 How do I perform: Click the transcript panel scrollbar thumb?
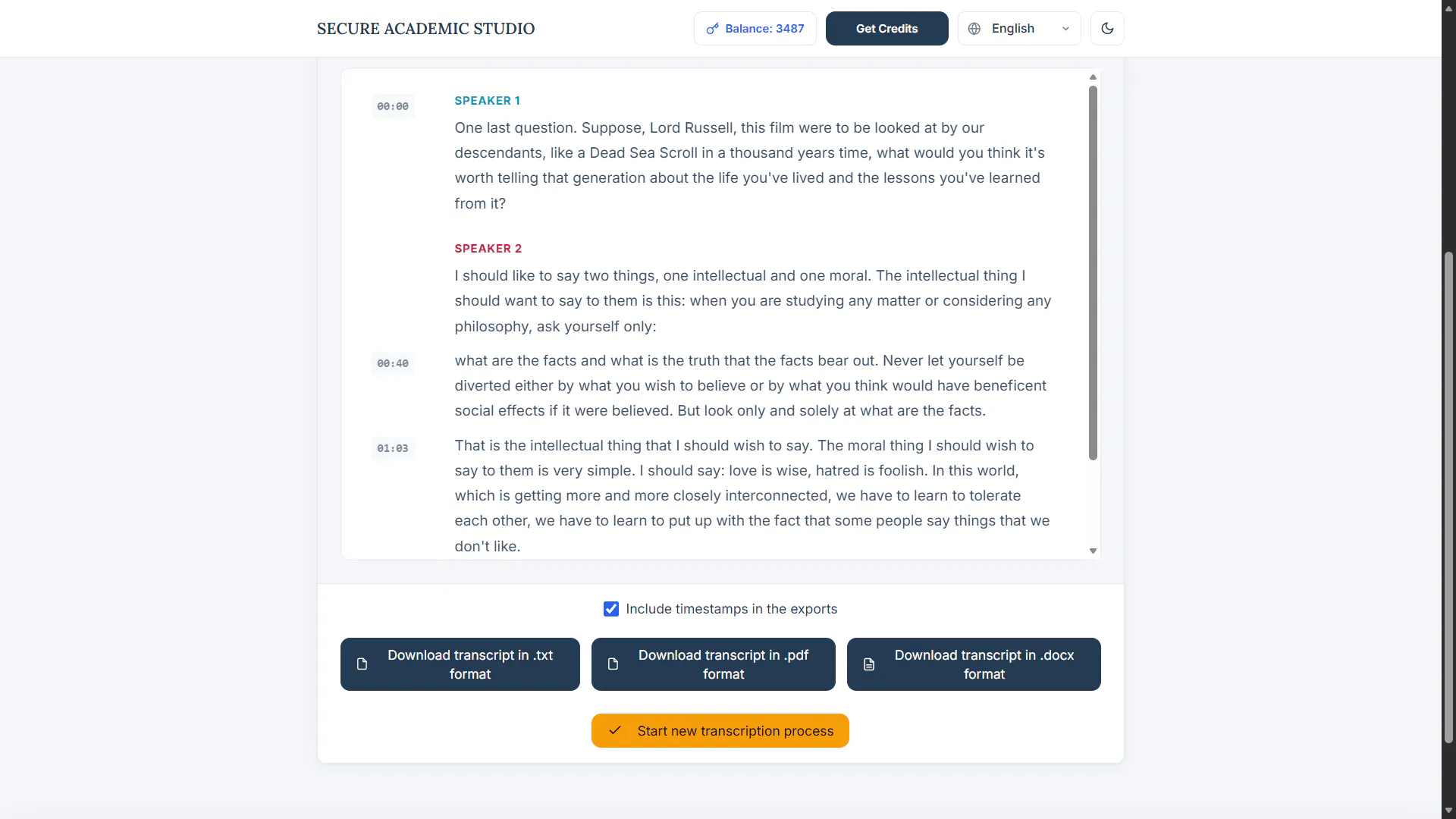1093,273
